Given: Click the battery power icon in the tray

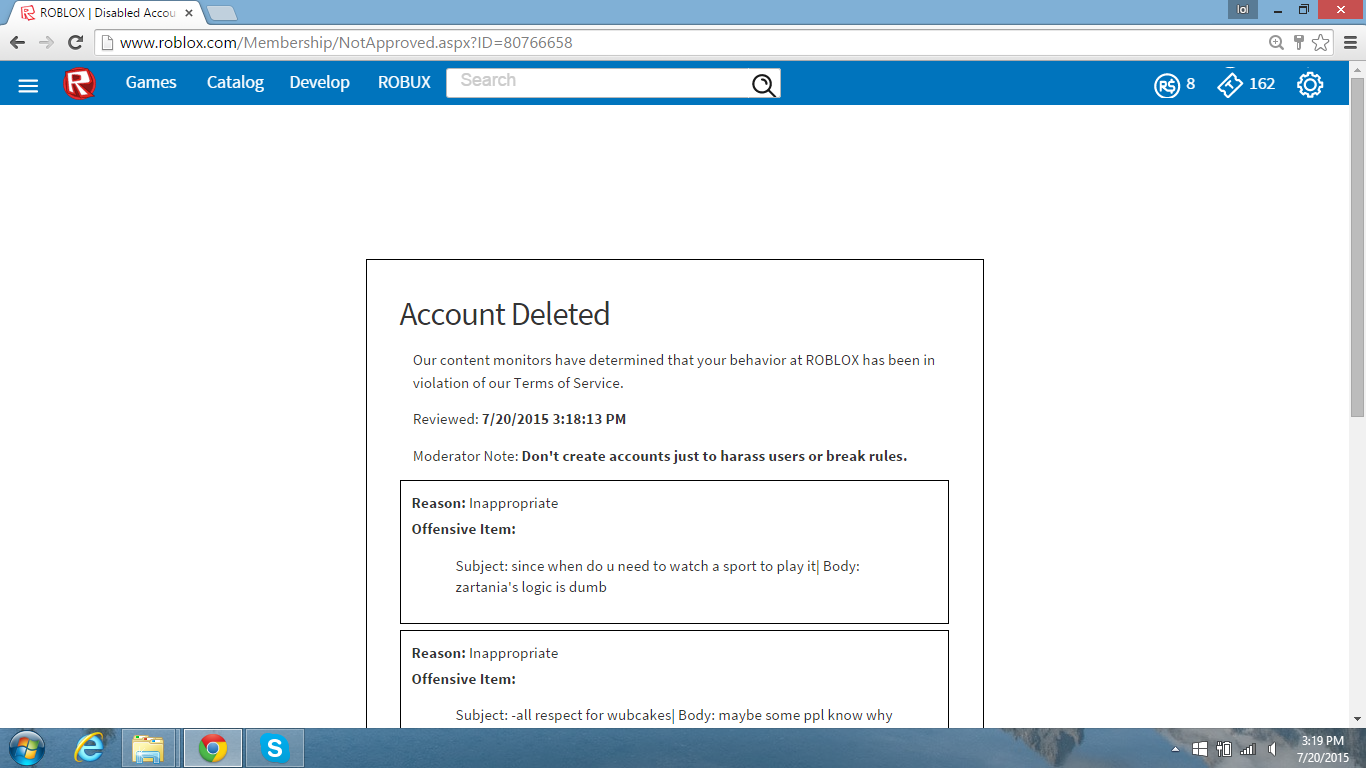Looking at the screenshot, I should tap(1223, 749).
